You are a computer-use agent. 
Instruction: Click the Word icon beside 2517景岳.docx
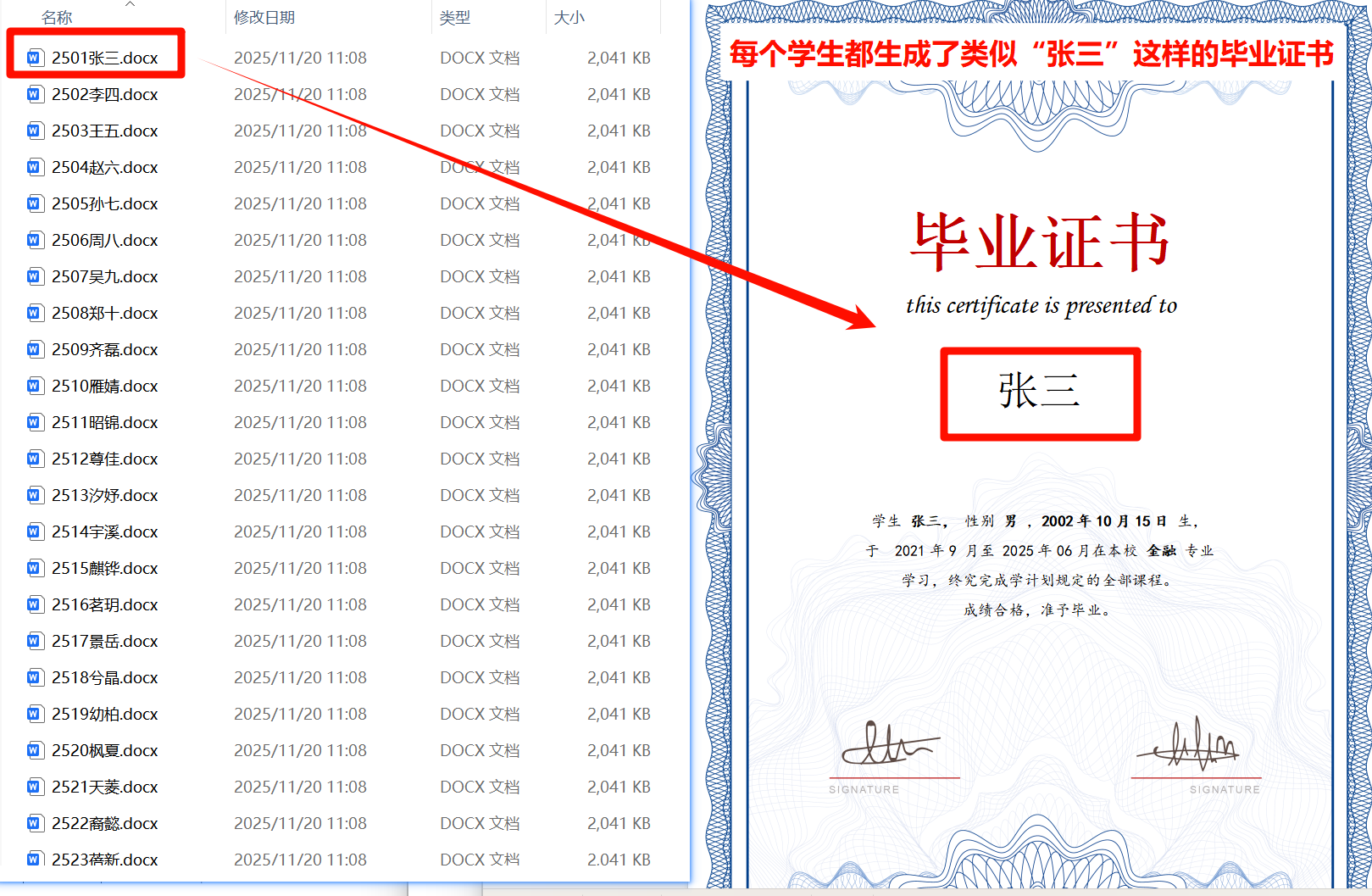pos(33,641)
